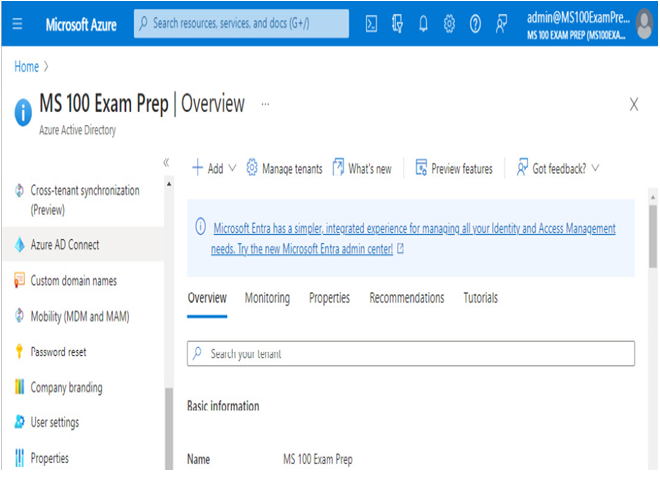Image resolution: width=660 pixels, height=490 pixels.
Task: Open the more options ellipsis by the title
Action: (265, 104)
